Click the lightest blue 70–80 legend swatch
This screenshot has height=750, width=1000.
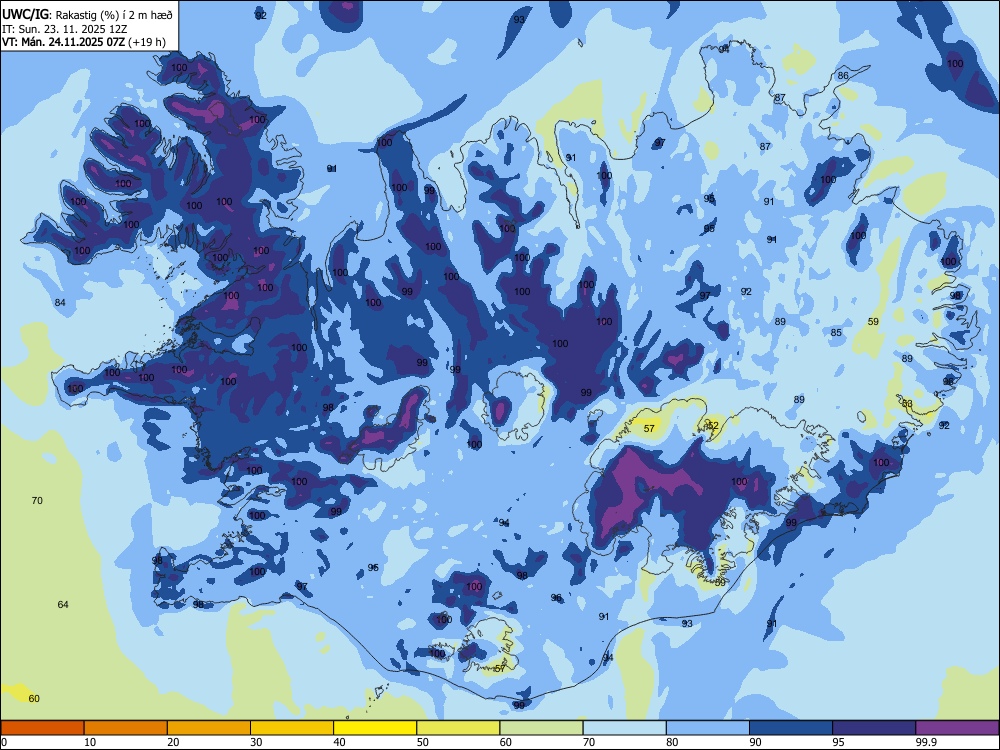click(x=625, y=728)
